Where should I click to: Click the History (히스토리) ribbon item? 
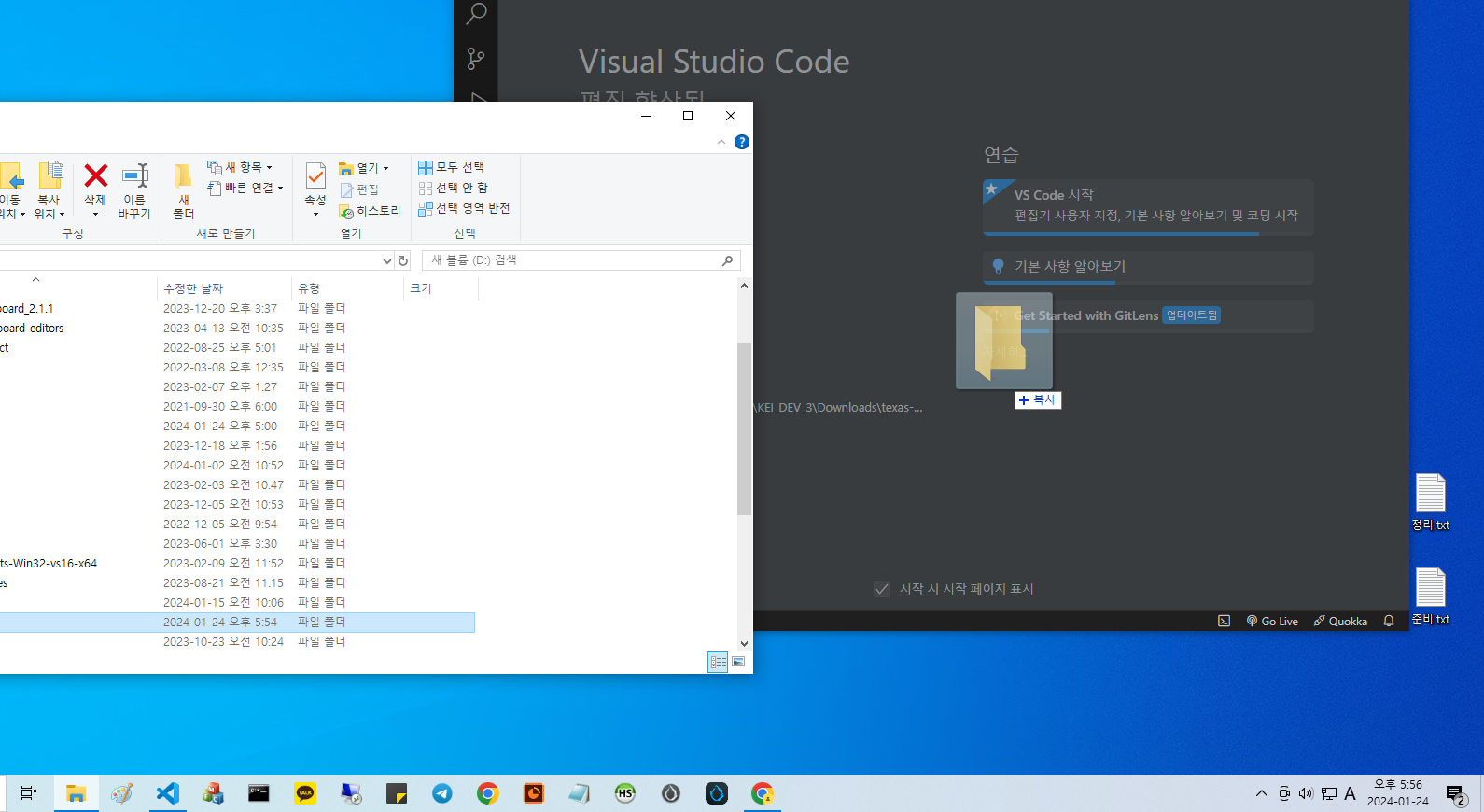tap(370, 212)
